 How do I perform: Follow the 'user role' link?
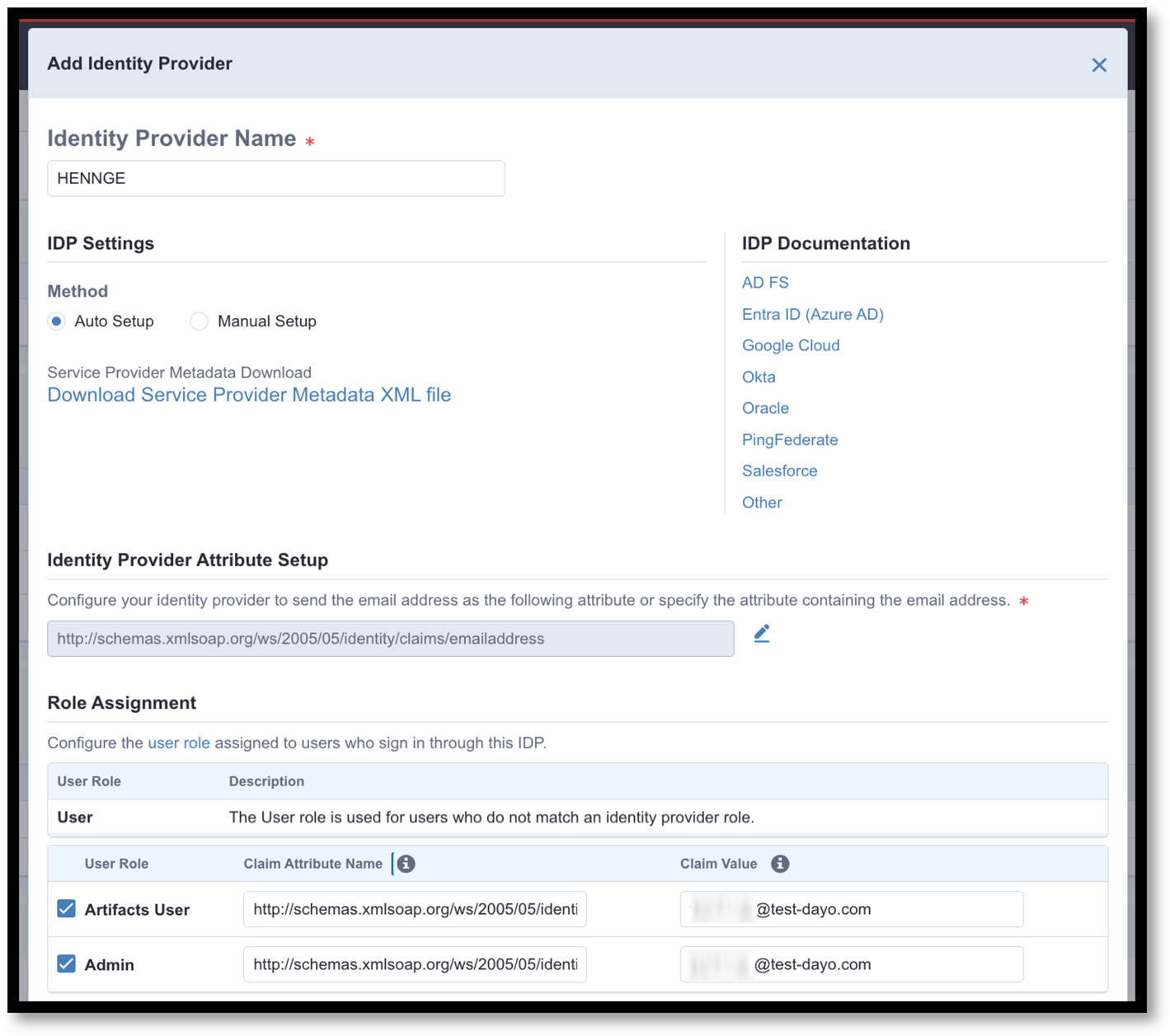coord(179,743)
